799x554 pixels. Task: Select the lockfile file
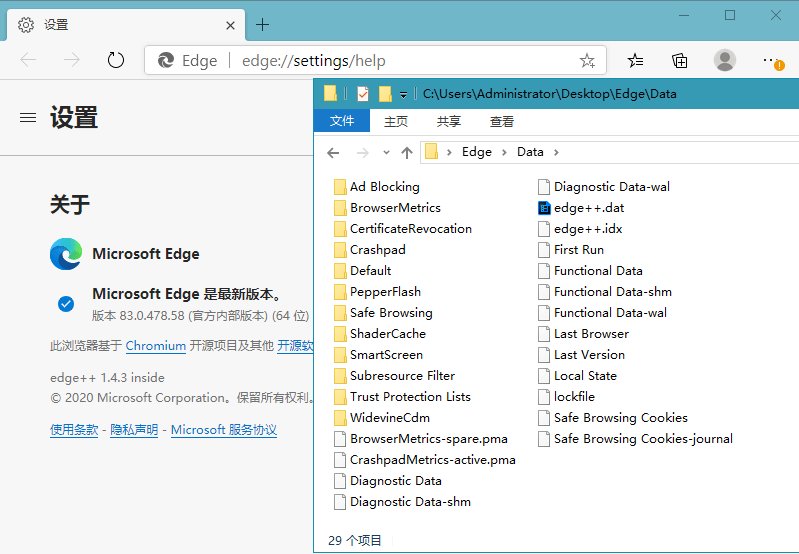pos(566,397)
